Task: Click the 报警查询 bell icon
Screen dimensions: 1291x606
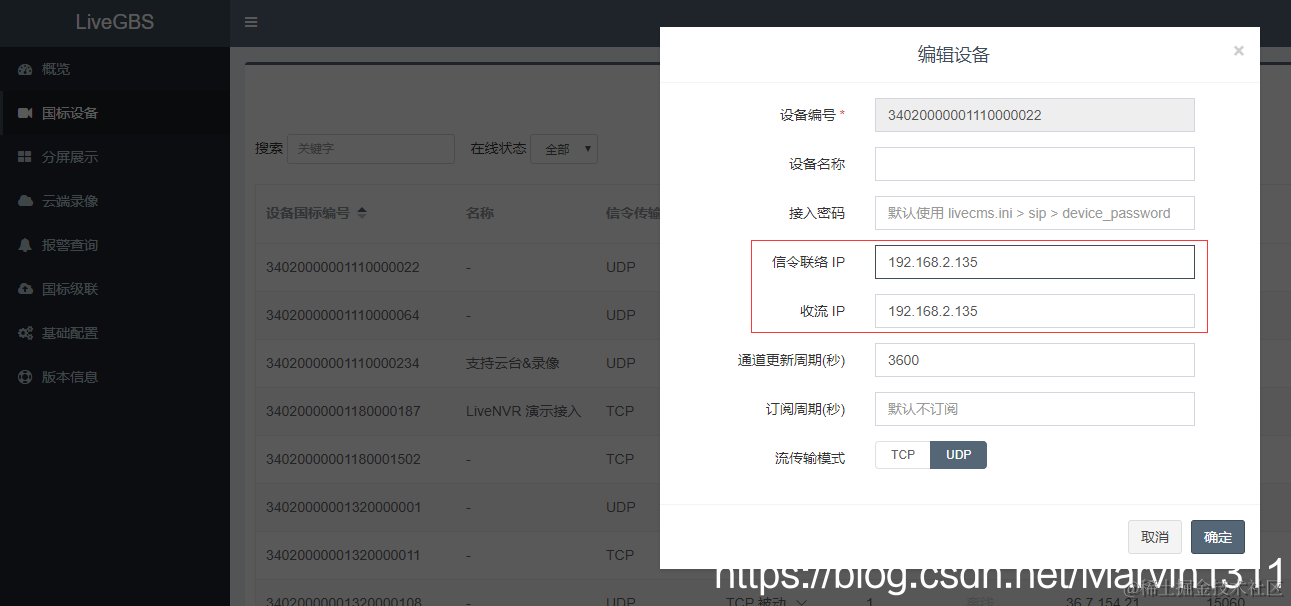Action: tap(25, 245)
